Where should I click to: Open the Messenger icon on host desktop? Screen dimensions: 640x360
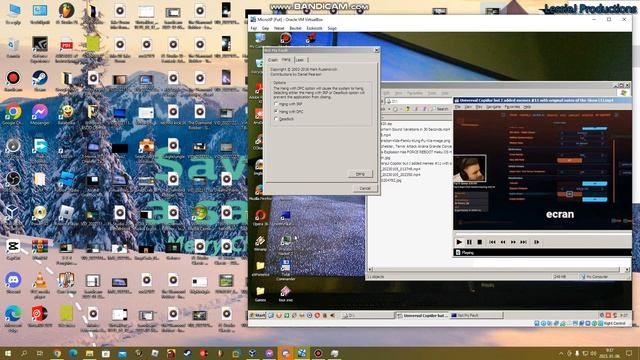coord(40,114)
